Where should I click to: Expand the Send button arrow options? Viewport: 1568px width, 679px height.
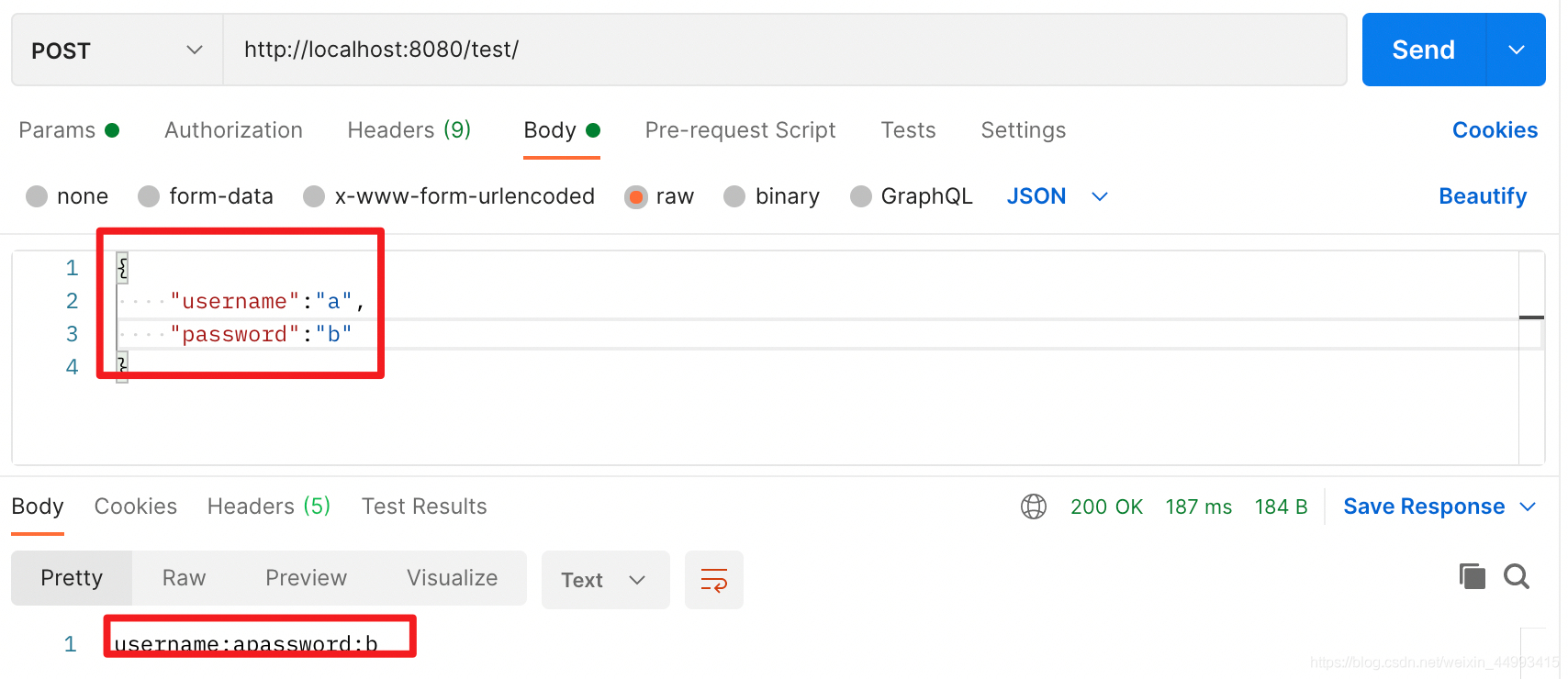(x=1517, y=50)
